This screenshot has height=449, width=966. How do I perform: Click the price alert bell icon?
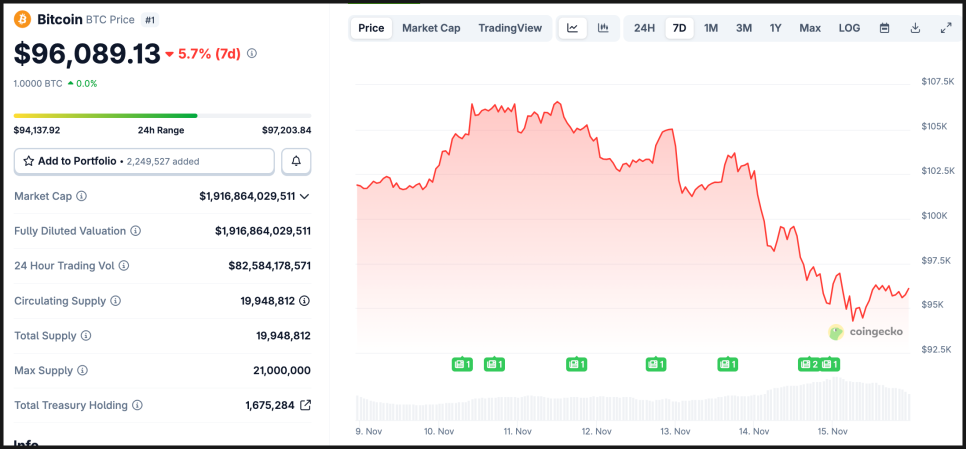(296, 161)
